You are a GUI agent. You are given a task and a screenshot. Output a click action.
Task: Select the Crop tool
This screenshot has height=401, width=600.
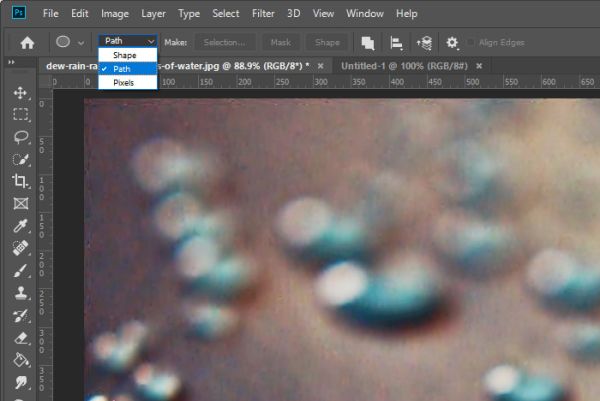pos(20,181)
